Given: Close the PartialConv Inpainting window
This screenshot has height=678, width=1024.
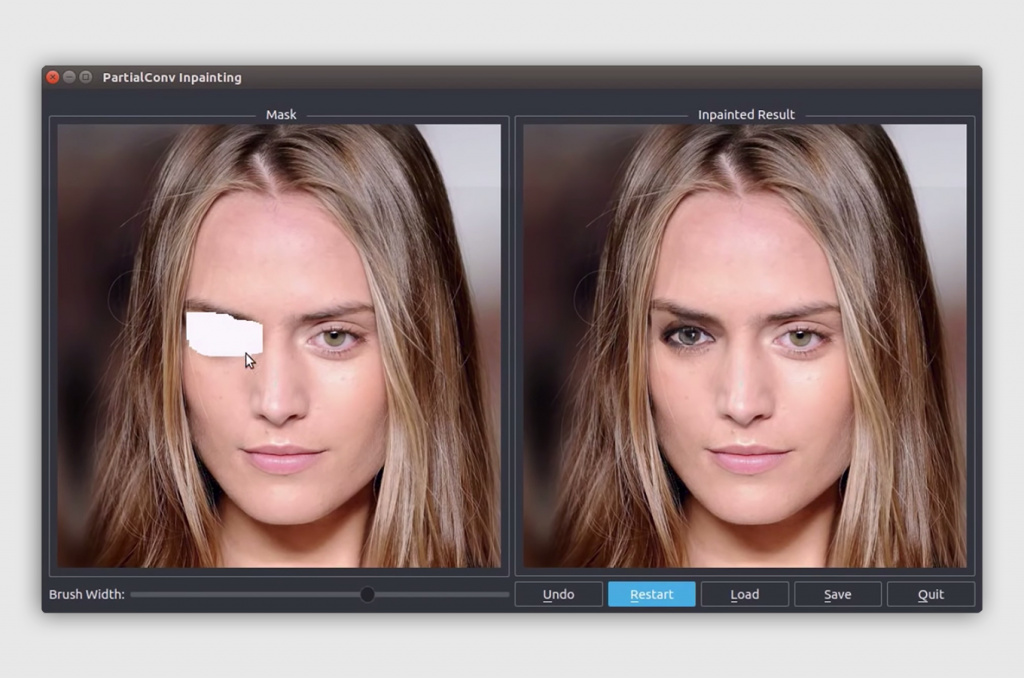Looking at the screenshot, I should tap(53, 77).
